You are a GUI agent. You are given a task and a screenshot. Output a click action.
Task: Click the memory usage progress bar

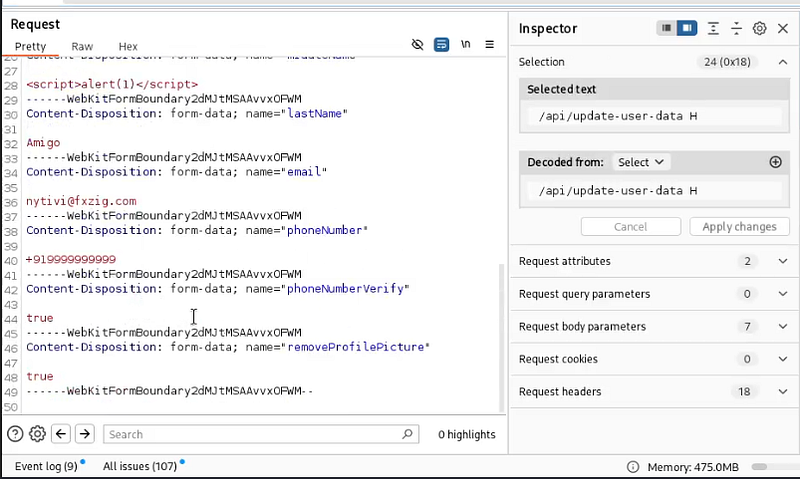775,467
